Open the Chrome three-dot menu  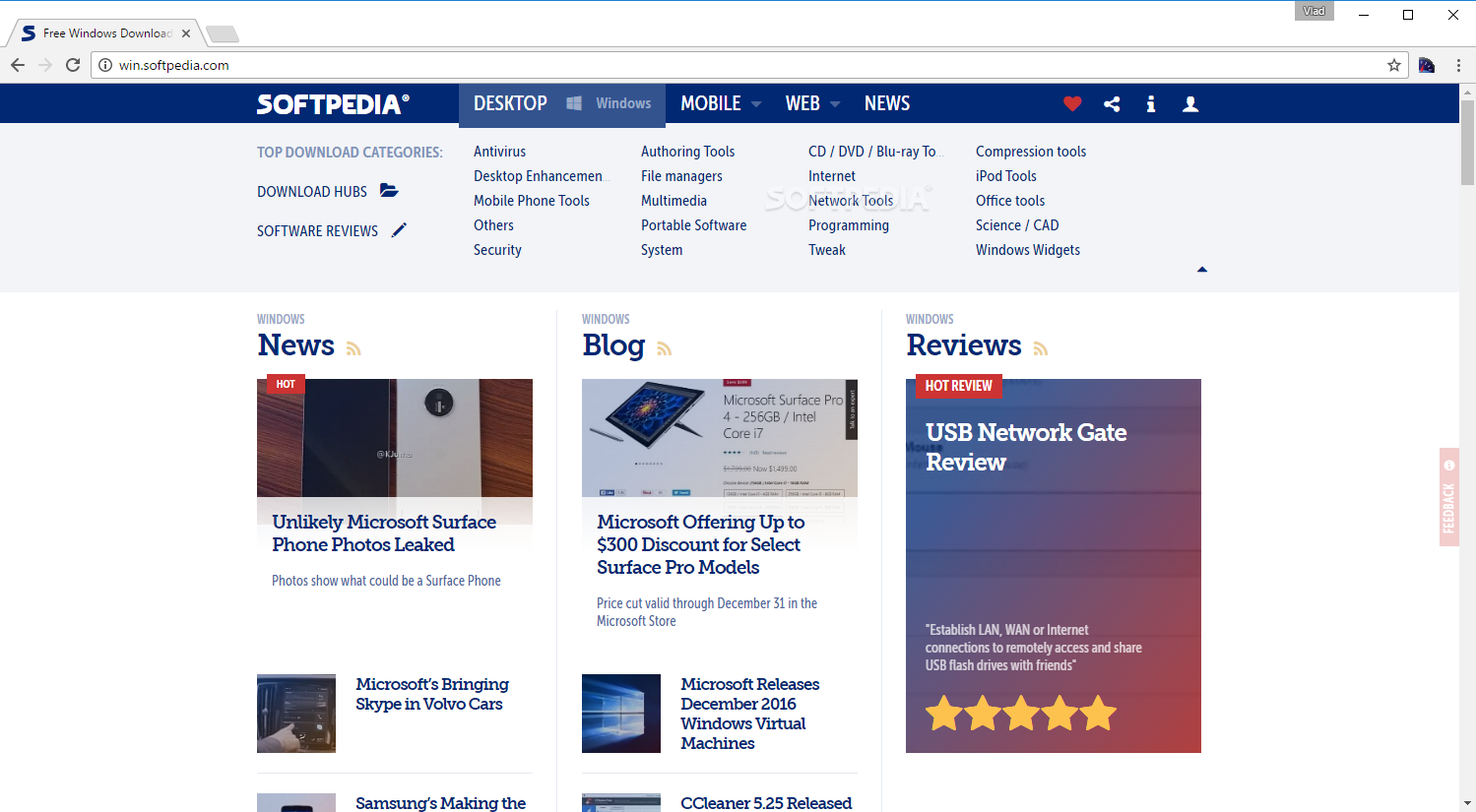[1458, 65]
